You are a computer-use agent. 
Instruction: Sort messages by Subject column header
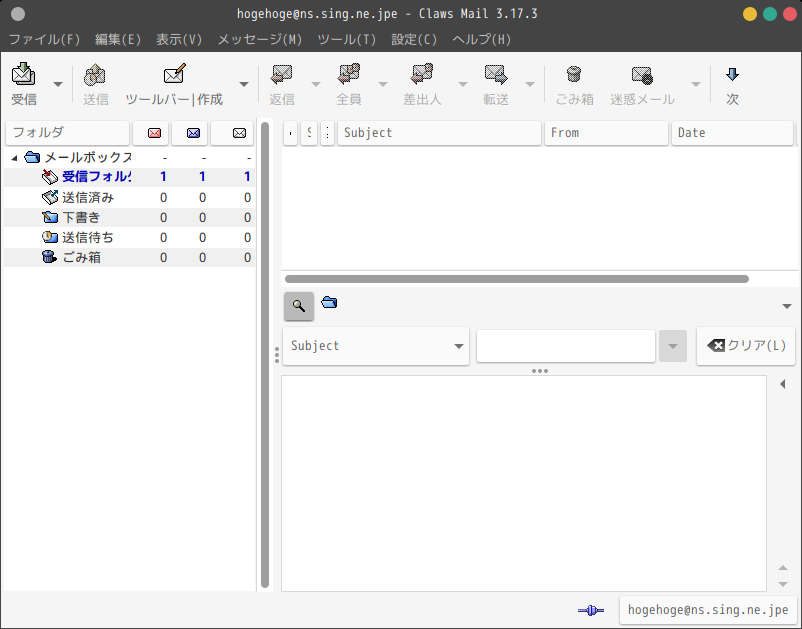coord(439,133)
